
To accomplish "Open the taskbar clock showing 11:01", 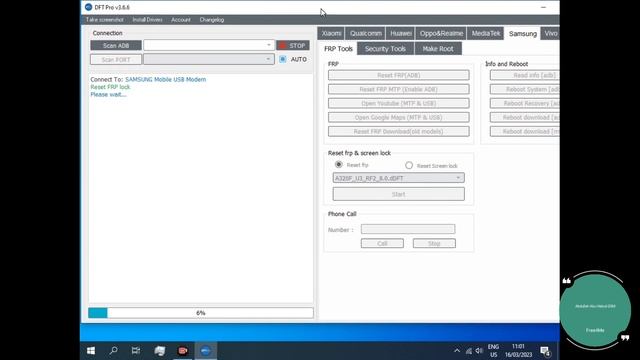I will (518, 351).
